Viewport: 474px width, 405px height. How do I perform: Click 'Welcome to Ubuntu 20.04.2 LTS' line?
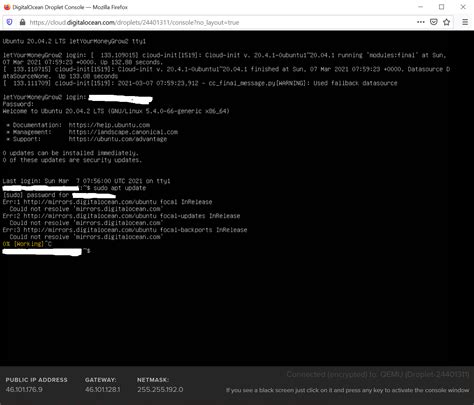116,111
